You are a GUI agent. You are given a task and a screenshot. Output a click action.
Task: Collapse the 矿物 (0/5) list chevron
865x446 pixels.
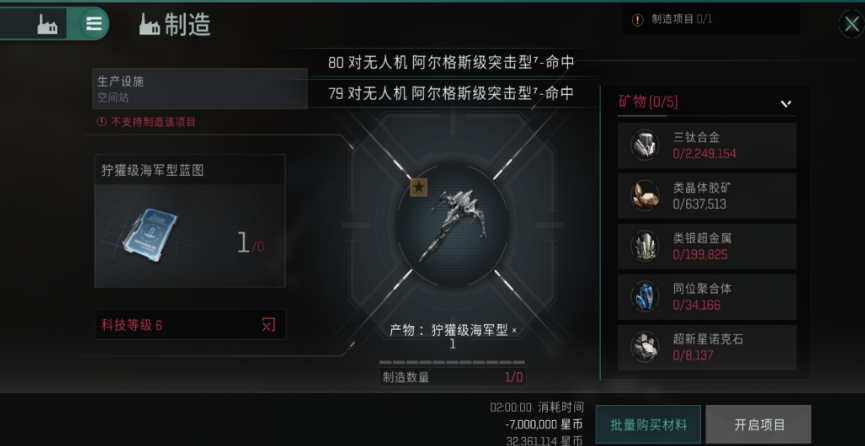tap(786, 103)
